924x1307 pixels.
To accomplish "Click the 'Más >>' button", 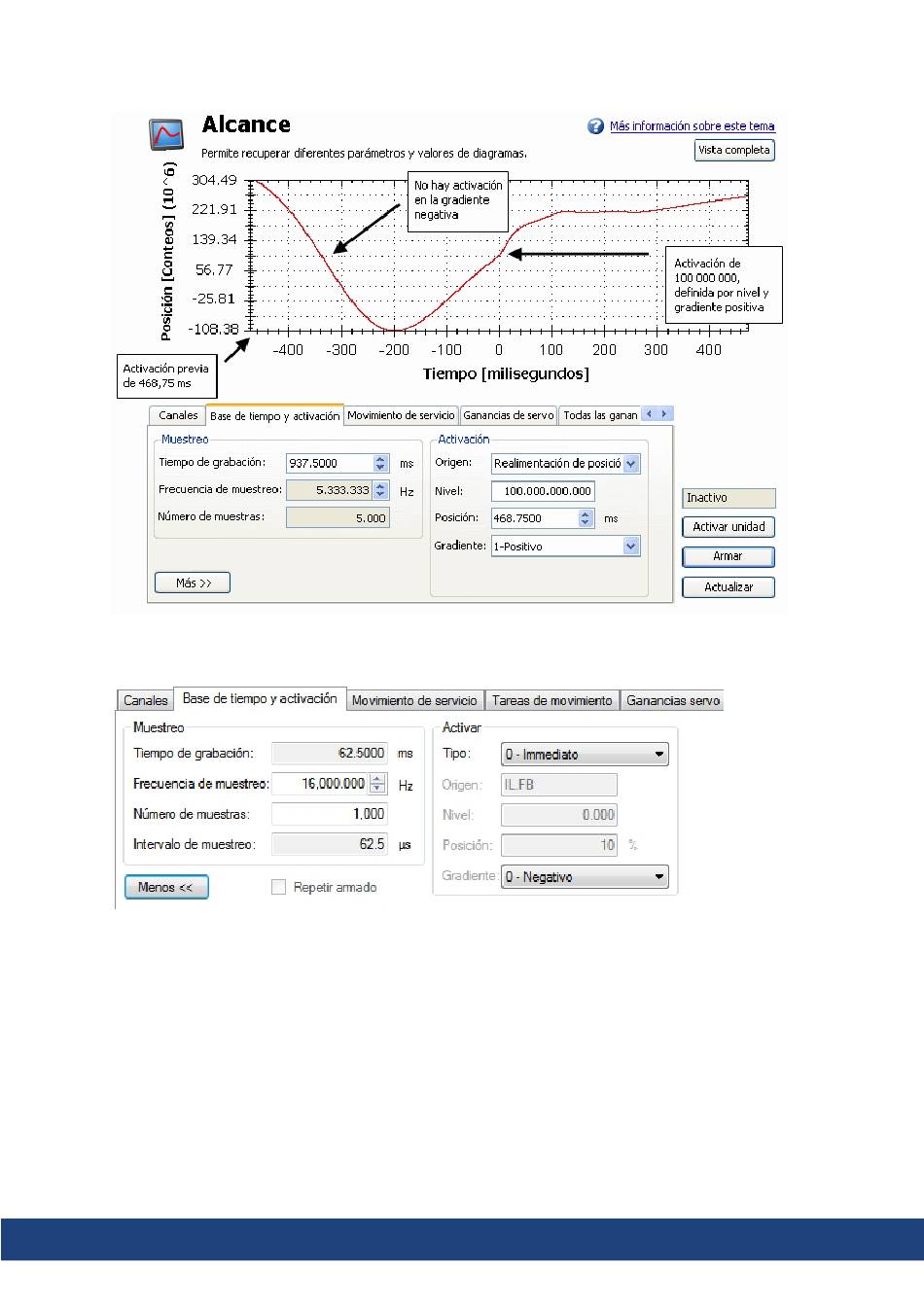I will pos(193,583).
